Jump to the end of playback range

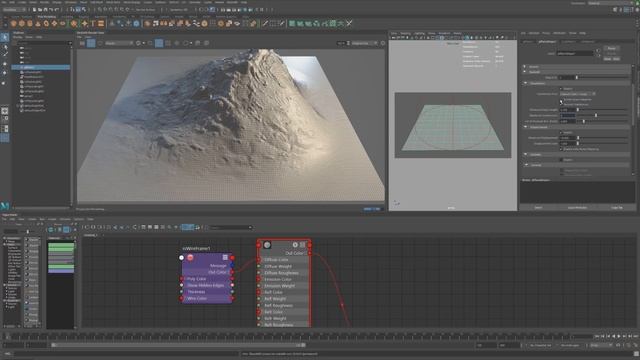[636, 336]
